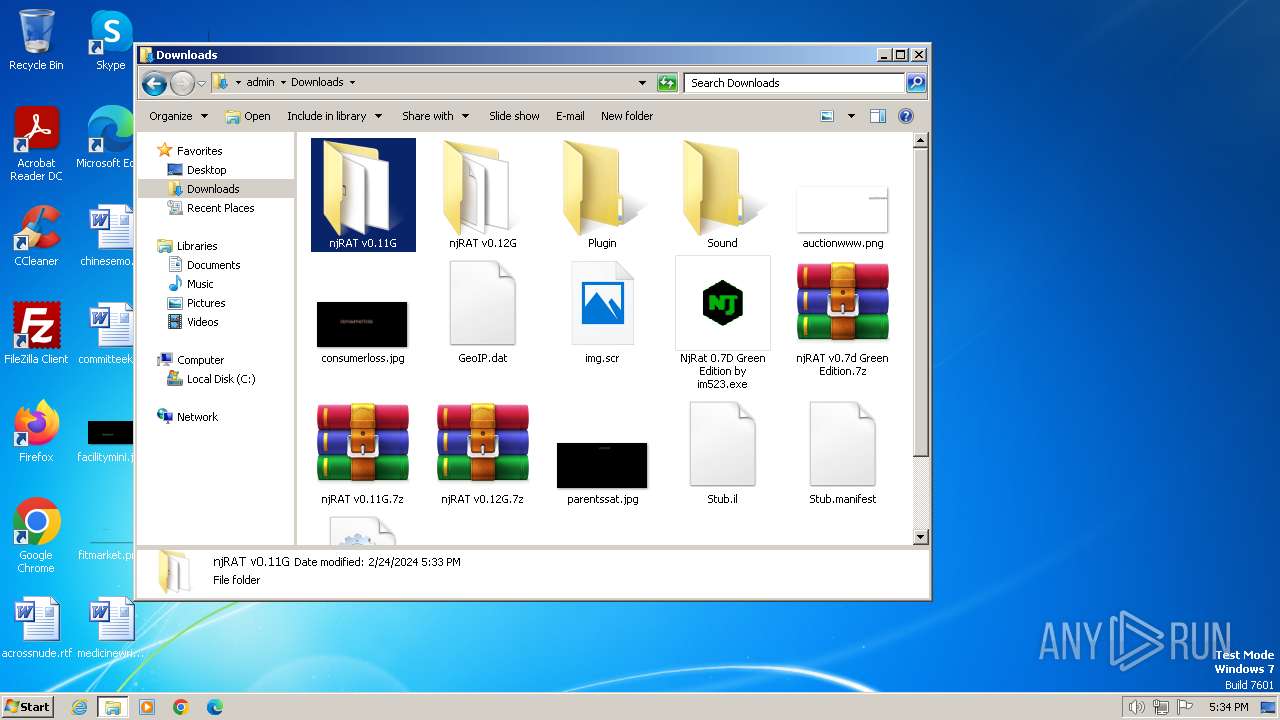Open CCleaner desktop shortcut
This screenshot has width=1280, height=720.
pos(36,236)
